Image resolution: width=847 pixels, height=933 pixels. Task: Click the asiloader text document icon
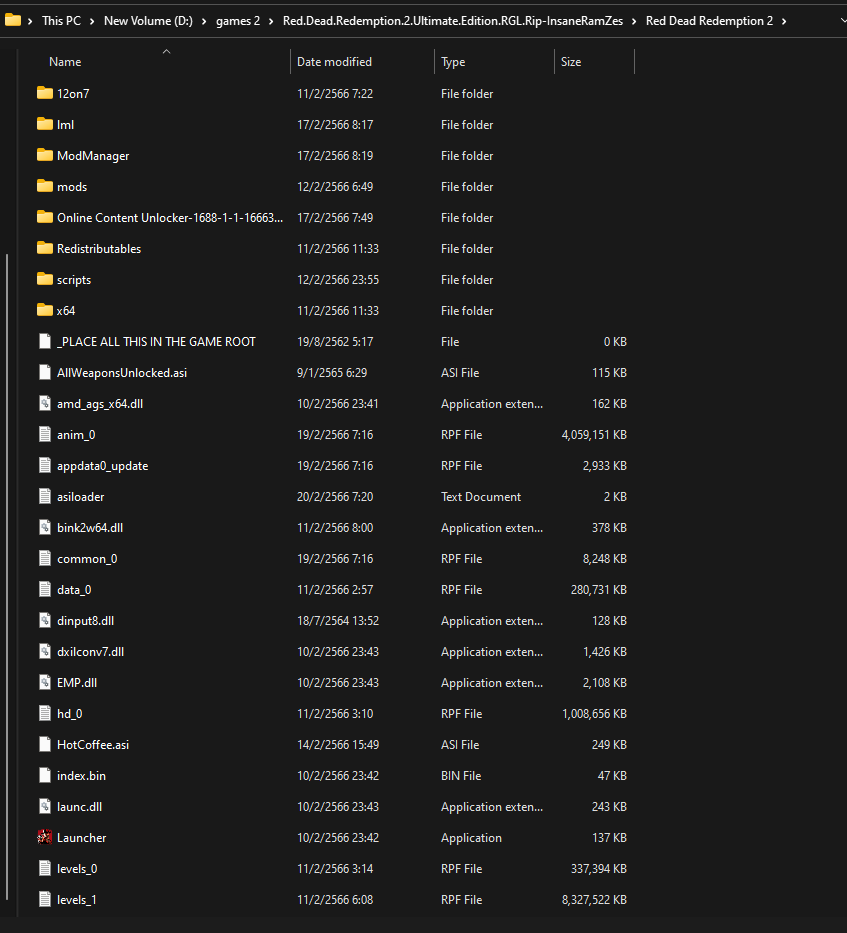click(44, 496)
